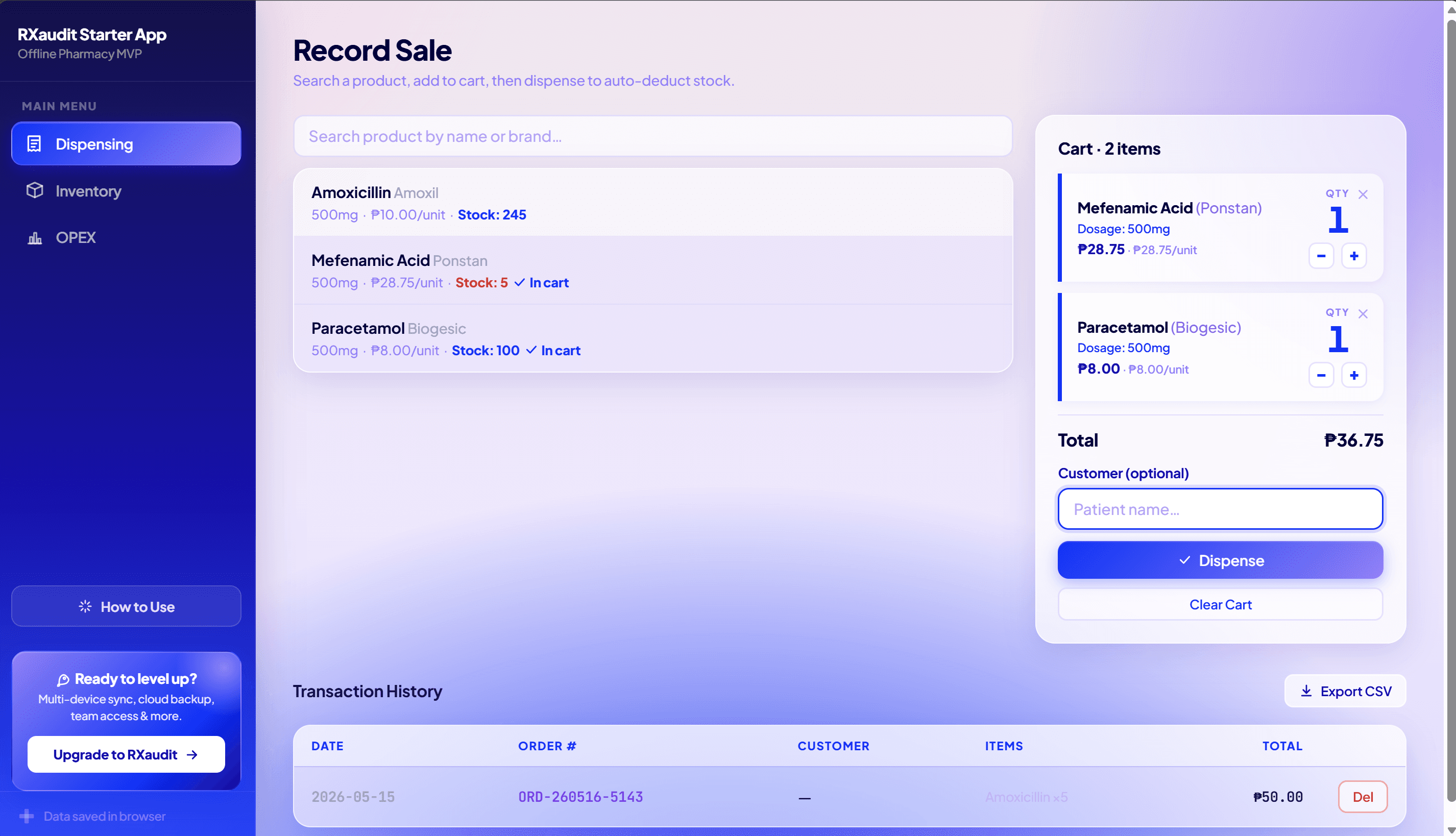Remove Mefenamic Acid from cart with X
1456x836 pixels.
point(1363,194)
